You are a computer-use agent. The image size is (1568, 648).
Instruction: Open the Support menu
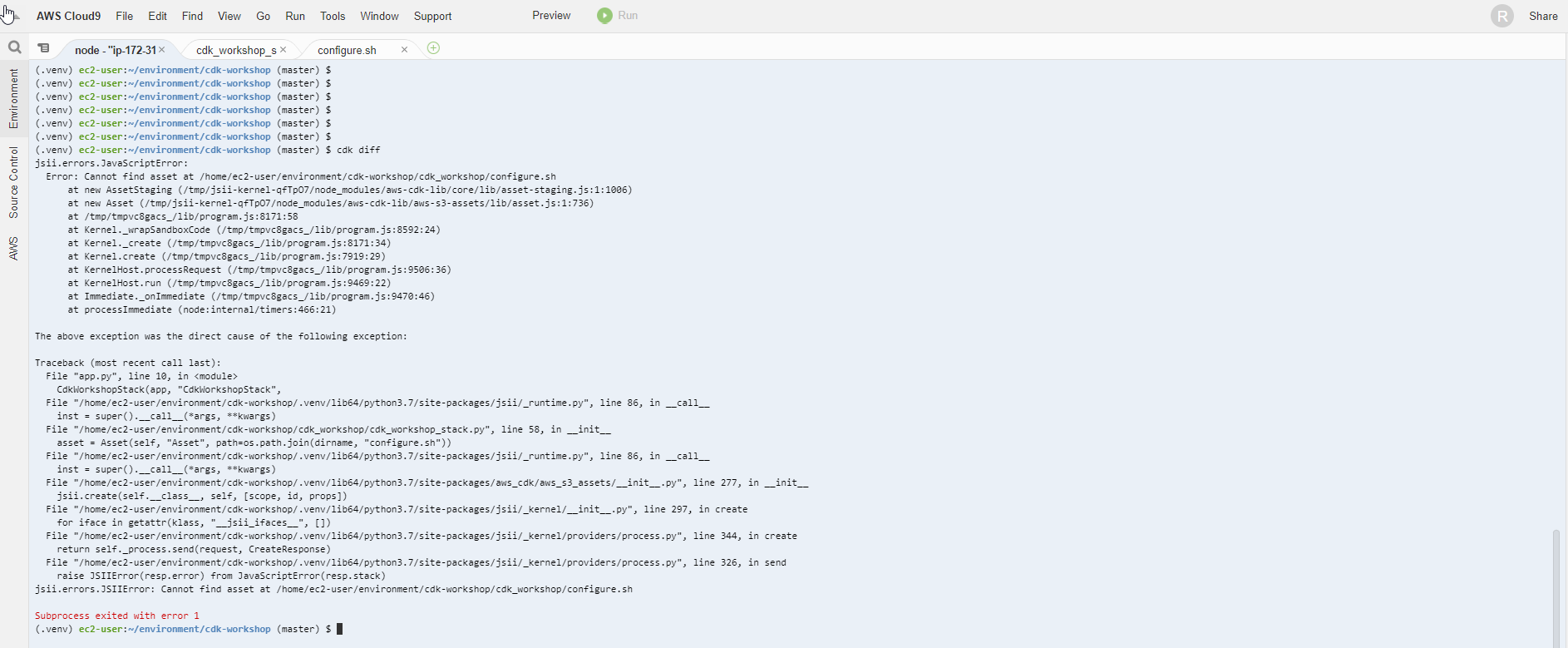pyautogui.click(x=432, y=16)
